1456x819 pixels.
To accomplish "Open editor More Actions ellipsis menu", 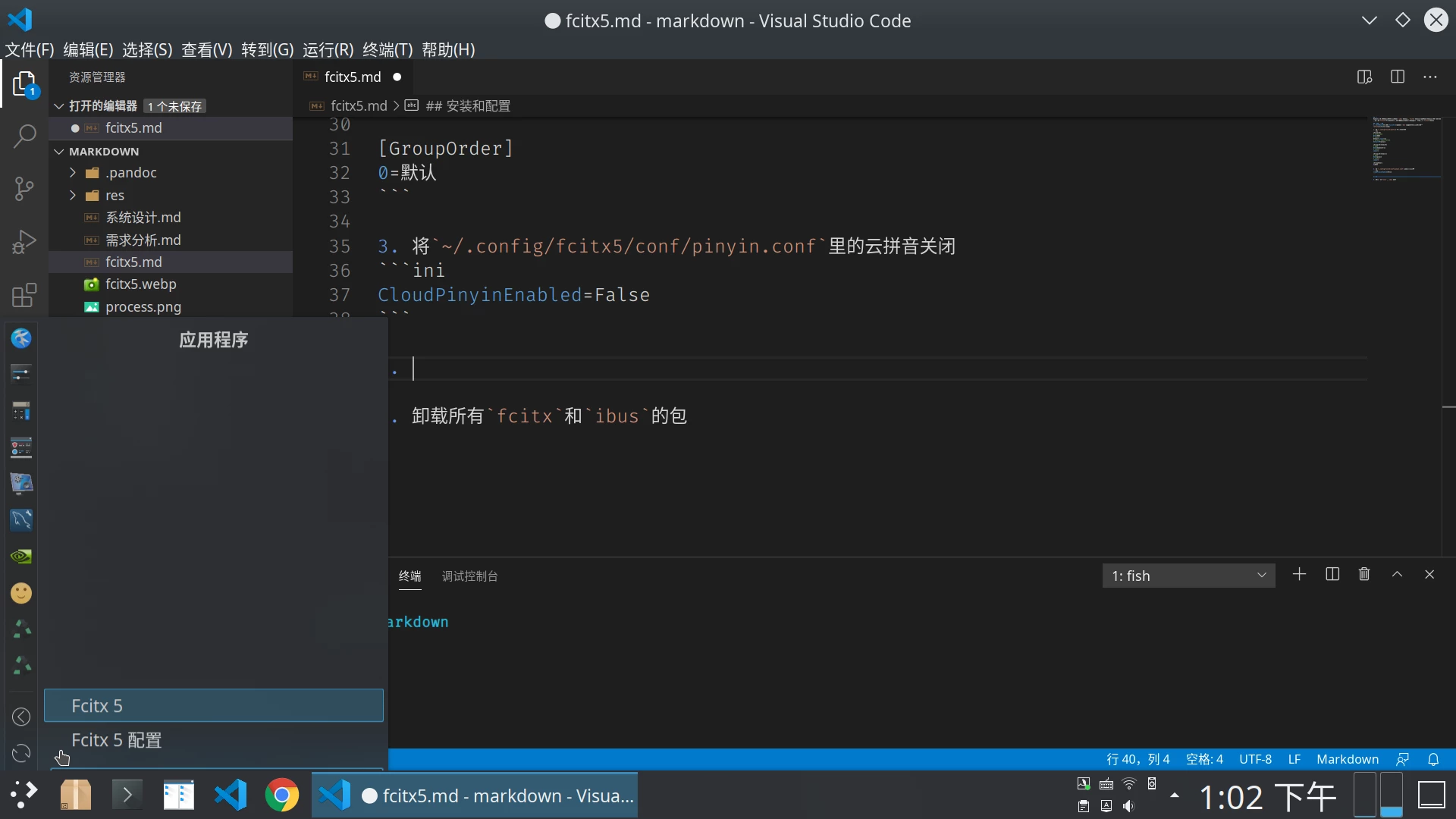I will [x=1430, y=77].
